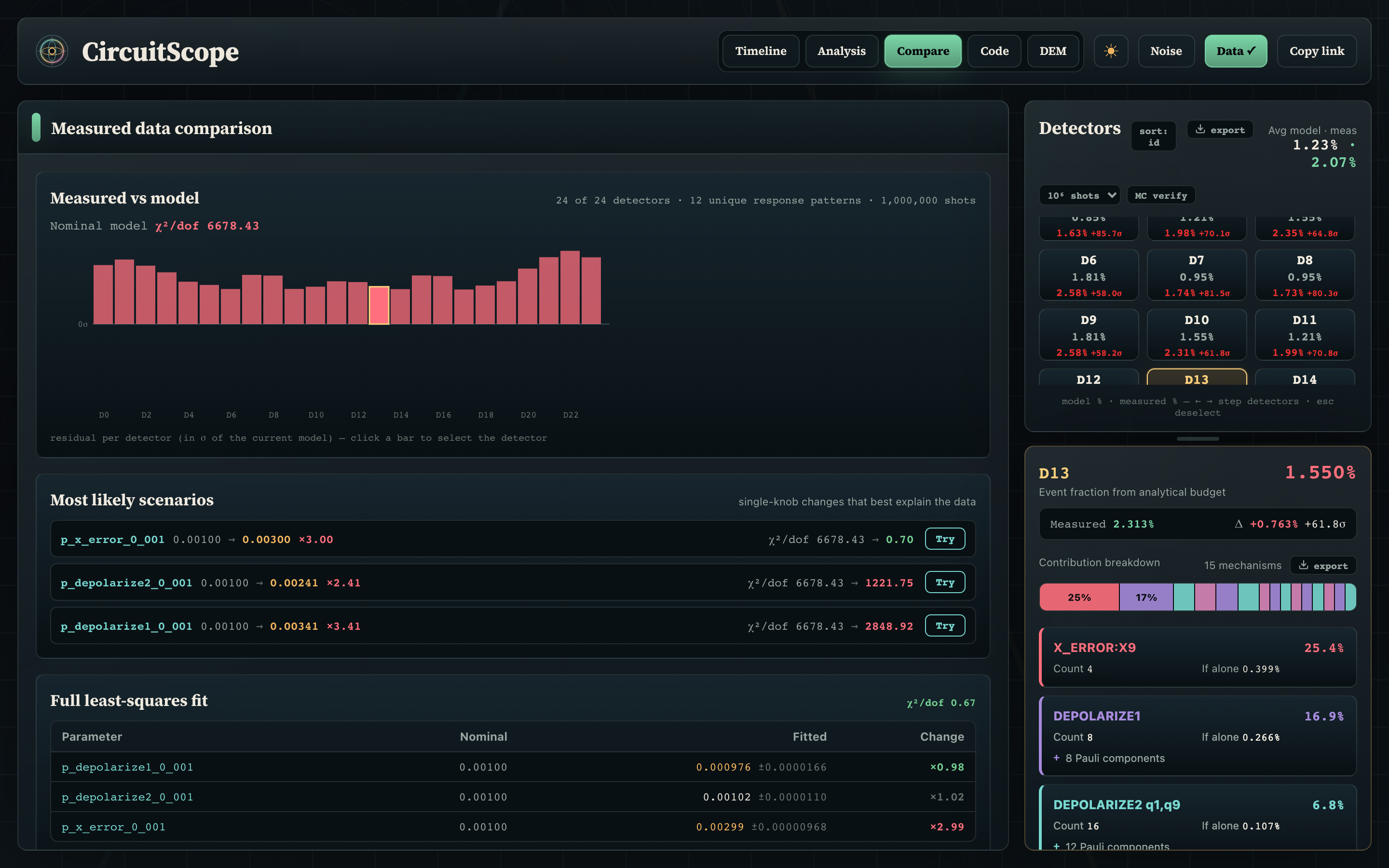Click the 1.550% event fraction

pos(1320,473)
